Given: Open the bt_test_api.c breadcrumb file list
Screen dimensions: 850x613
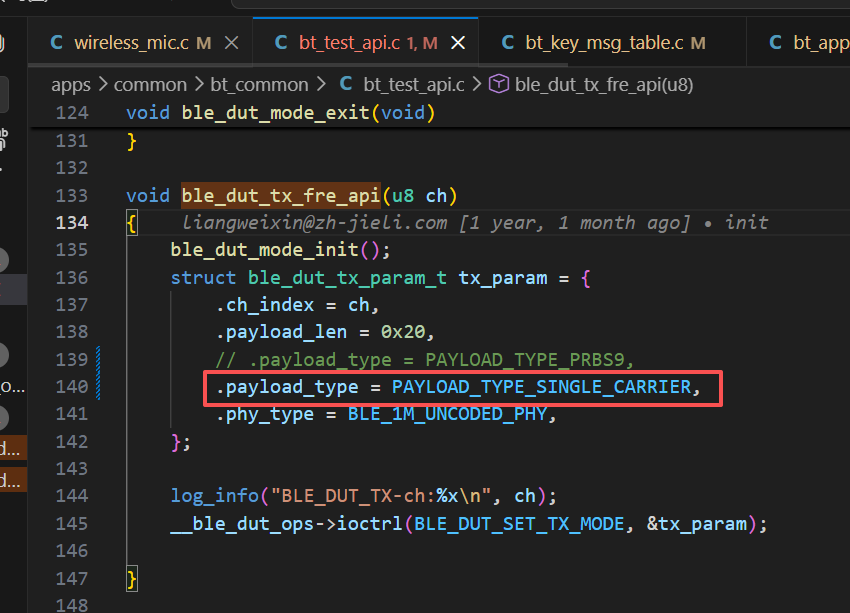Looking at the screenshot, I should click(414, 85).
